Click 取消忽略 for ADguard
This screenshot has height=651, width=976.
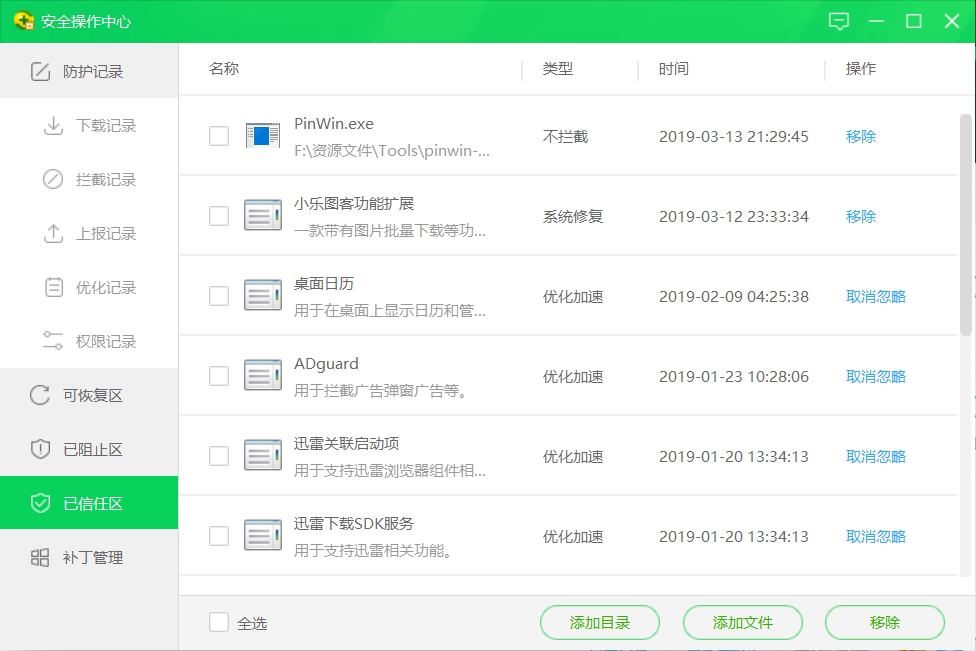point(876,377)
